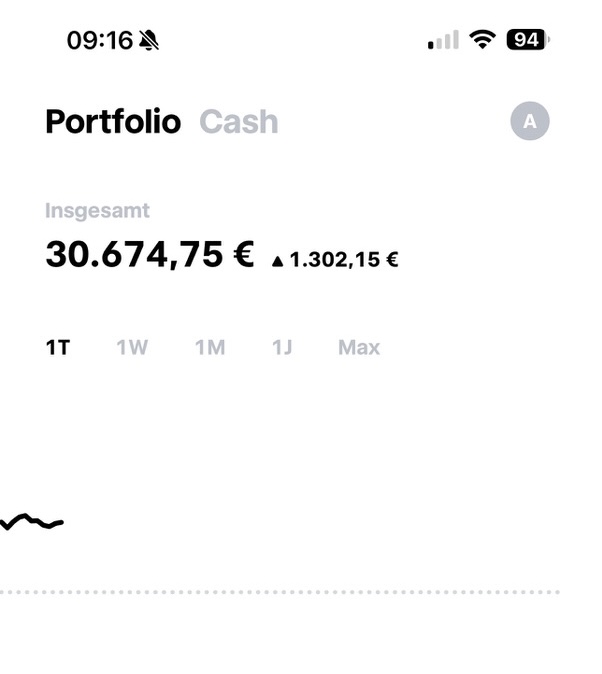Select the 1T one-day chart range
This screenshot has height=674, width=602.
(58, 348)
